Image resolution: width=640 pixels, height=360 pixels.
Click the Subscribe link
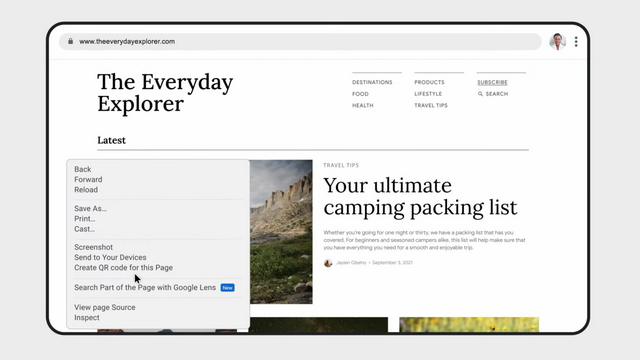click(x=492, y=82)
